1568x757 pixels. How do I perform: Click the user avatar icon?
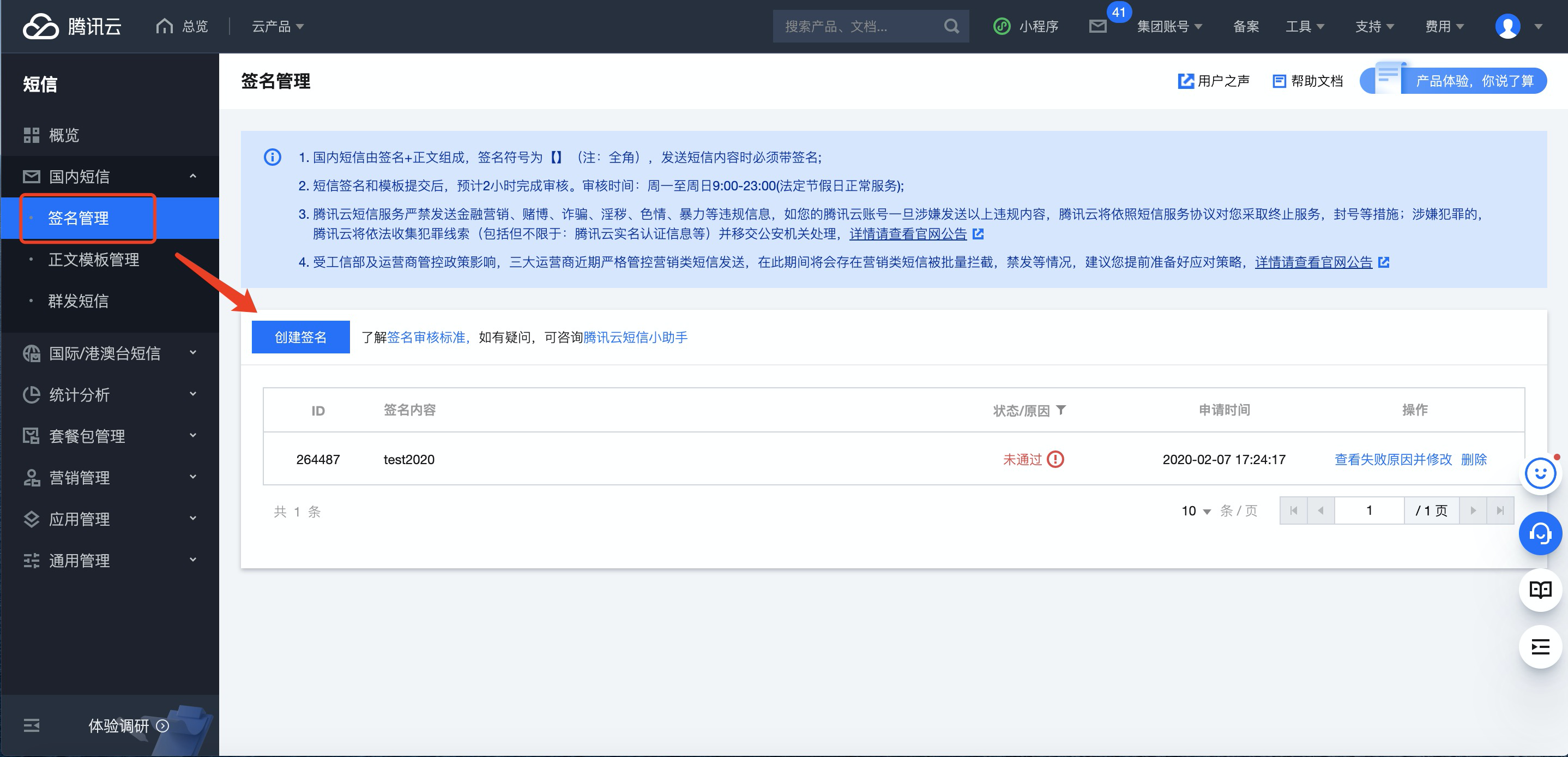click(1507, 26)
